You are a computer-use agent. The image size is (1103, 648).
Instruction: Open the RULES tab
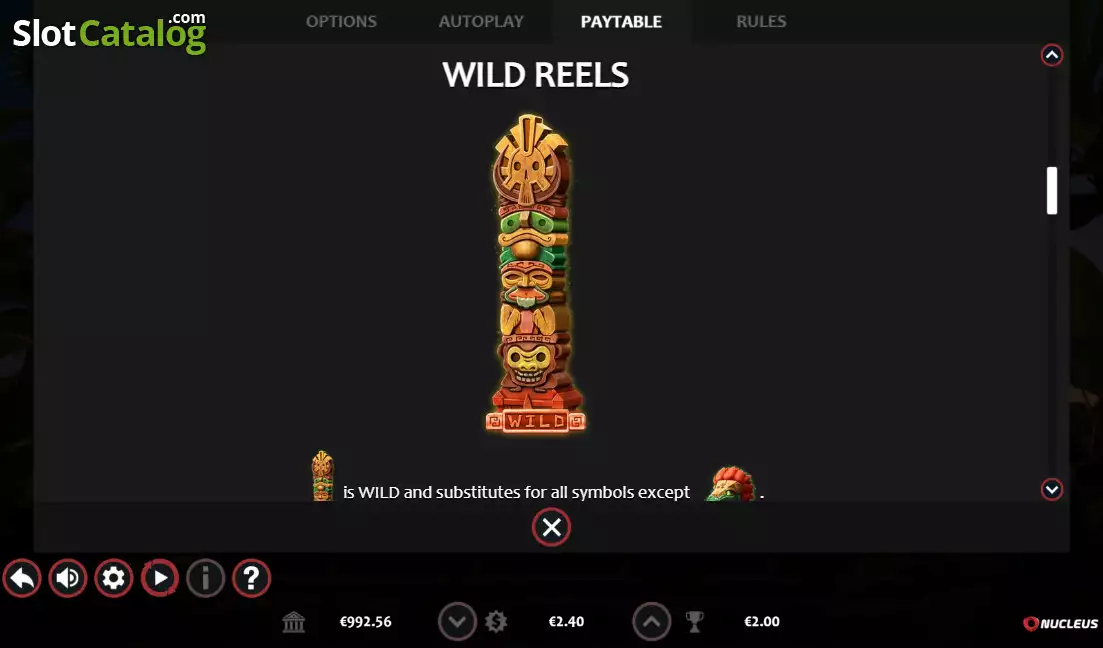click(761, 22)
